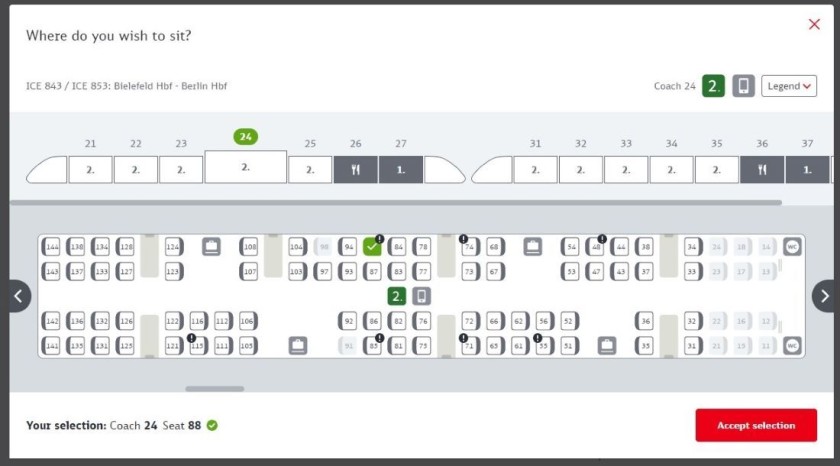840x466 pixels.
Task: Select first class coach 27
Action: pos(400,169)
